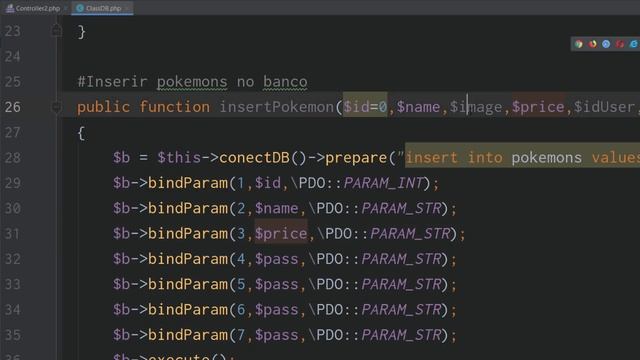Click the 'function' keyword on line 26
This screenshot has width=640, height=360.
click(x=174, y=107)
